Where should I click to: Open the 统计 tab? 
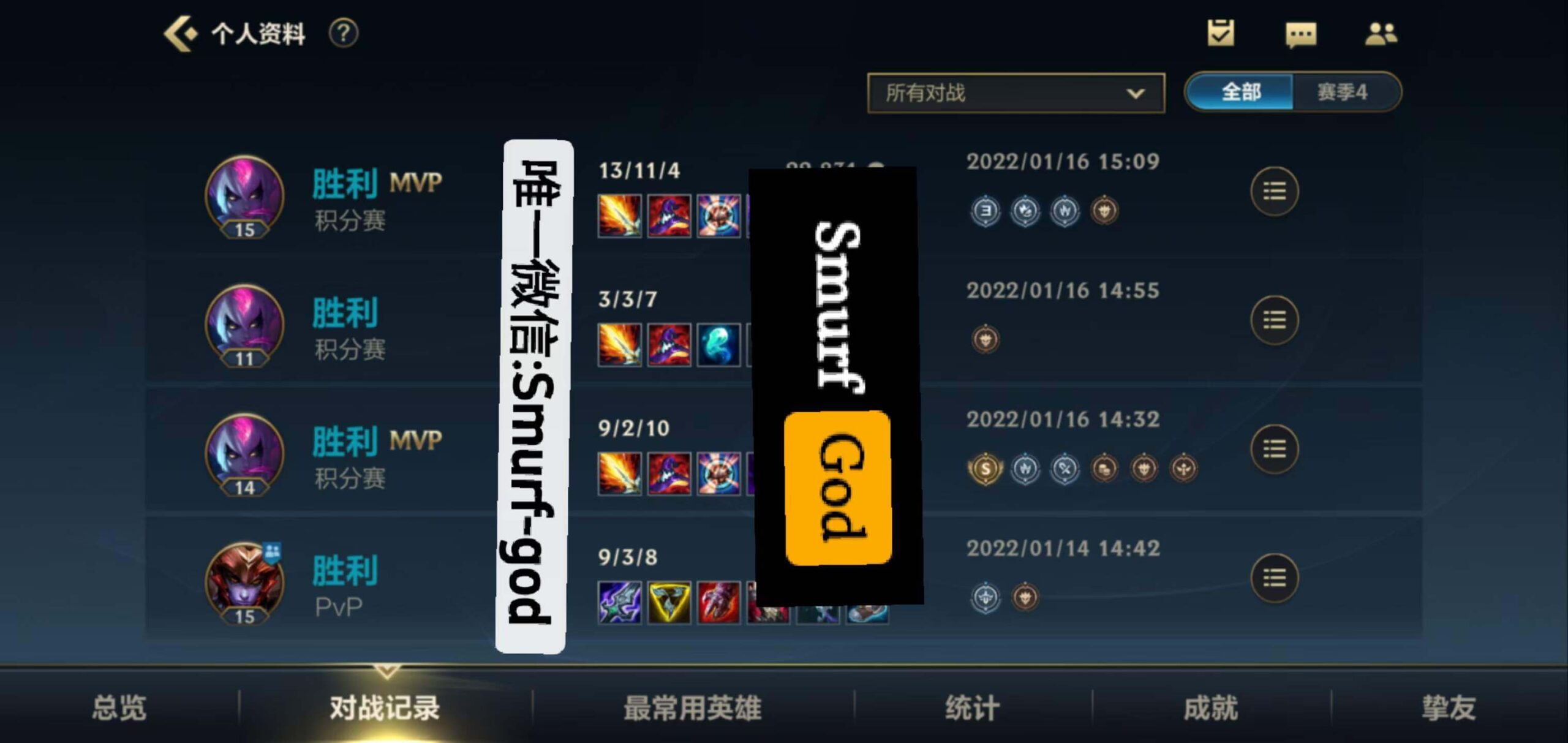[973, 707]
